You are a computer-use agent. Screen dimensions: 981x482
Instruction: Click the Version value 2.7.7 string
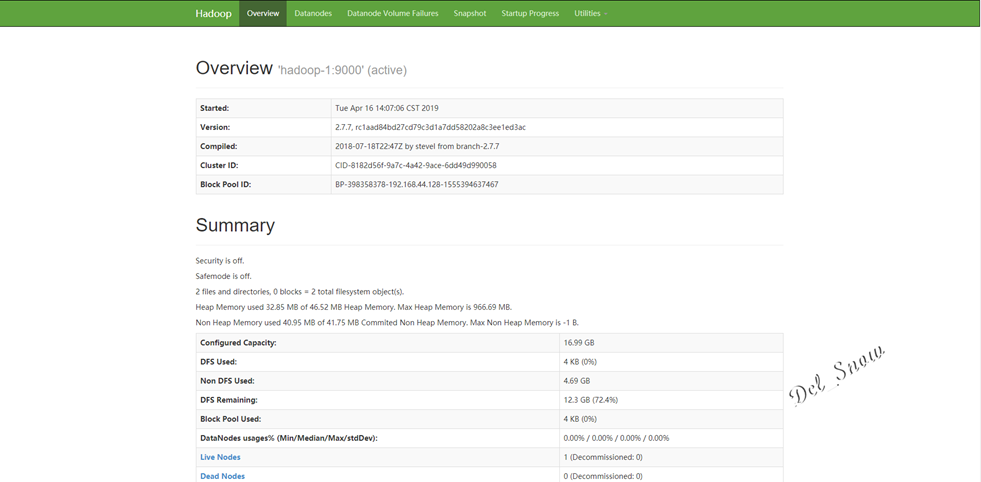[430, 127]
